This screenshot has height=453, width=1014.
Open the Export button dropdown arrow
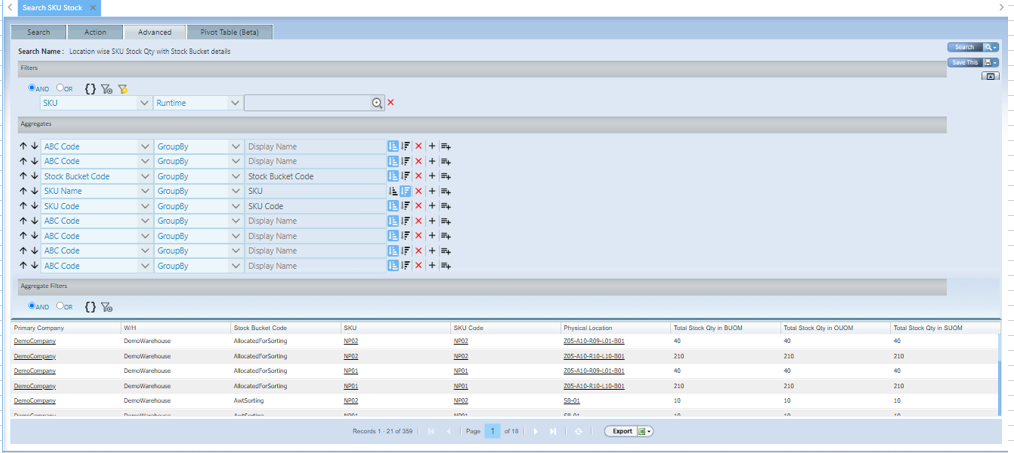pos(649,432)
